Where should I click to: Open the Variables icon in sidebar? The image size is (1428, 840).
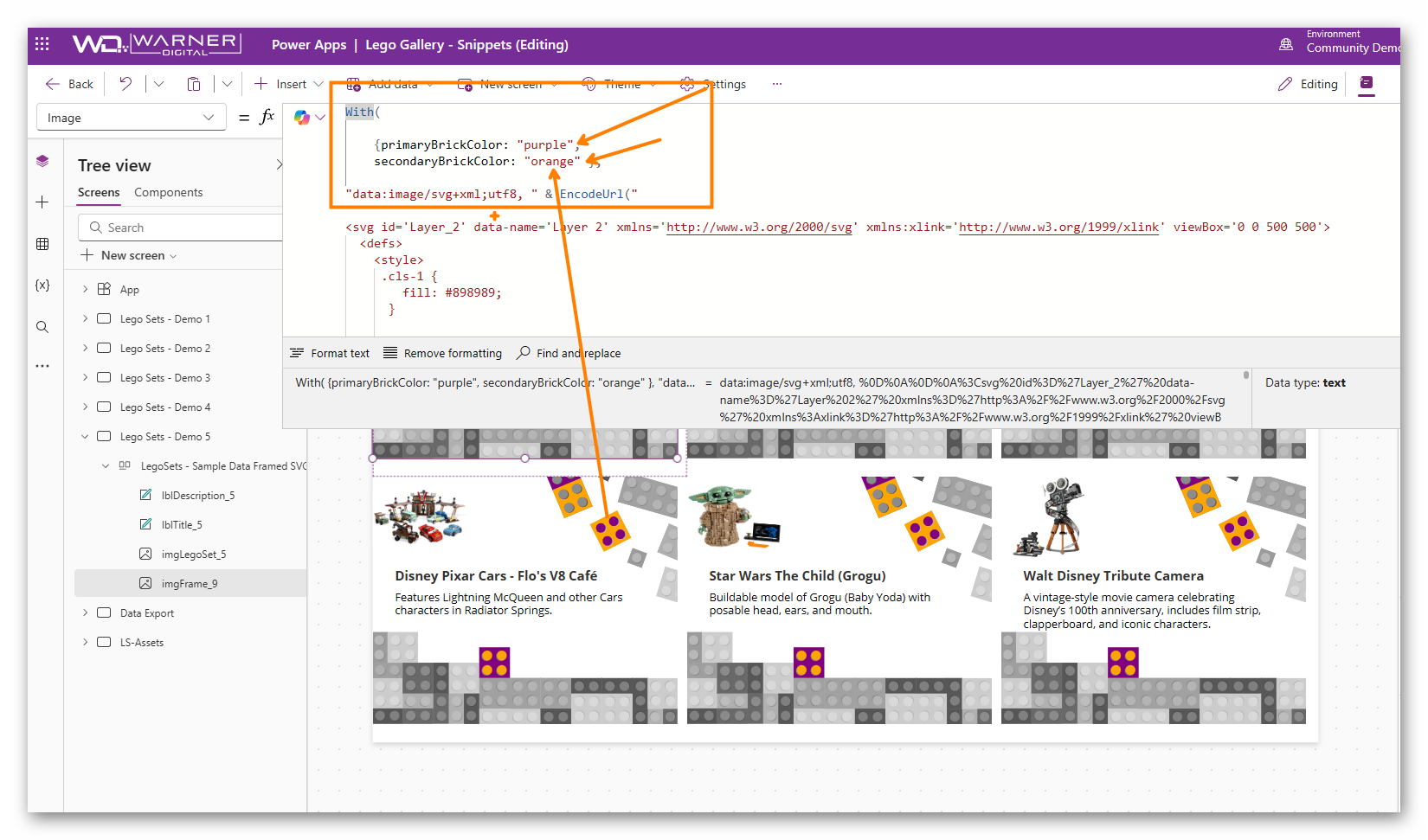pyautogui.click(x=42, y=285)
